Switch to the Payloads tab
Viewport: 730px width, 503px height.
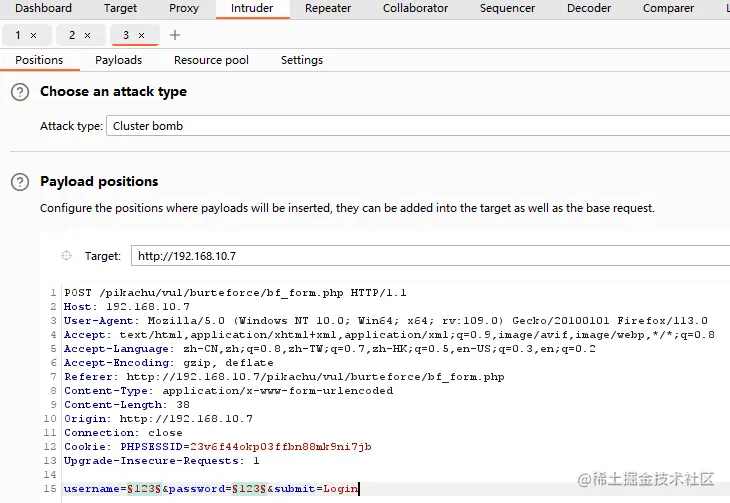point(118,60)
